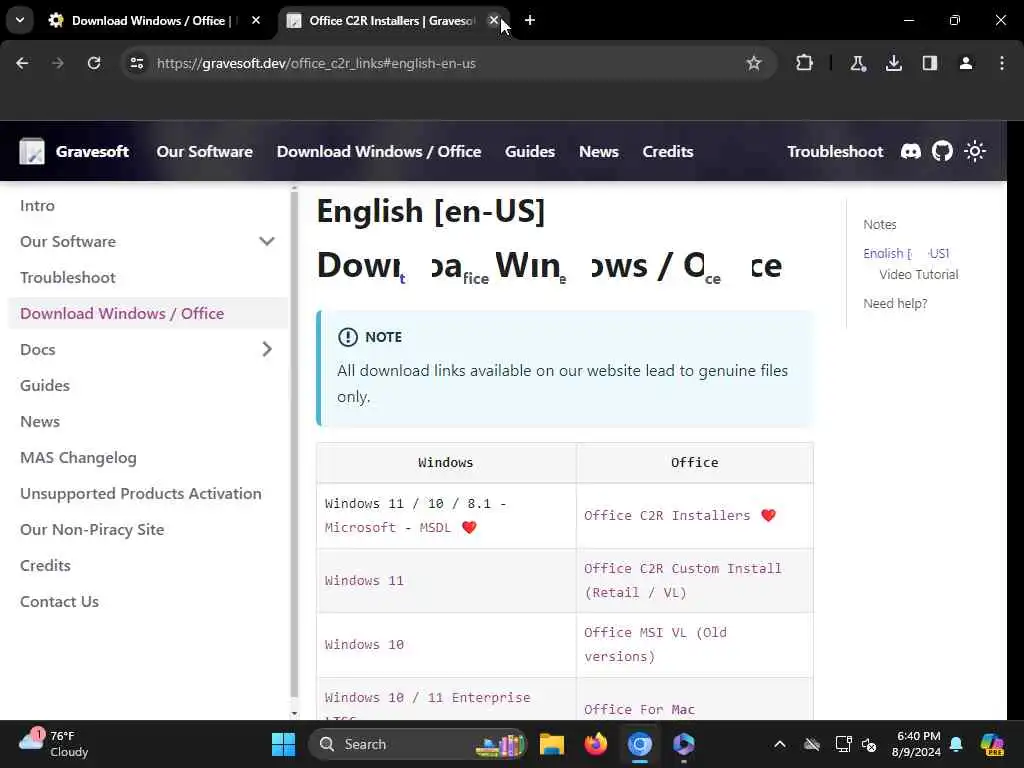
Task: Open Windows 10 download link
Action: point(364,645)
